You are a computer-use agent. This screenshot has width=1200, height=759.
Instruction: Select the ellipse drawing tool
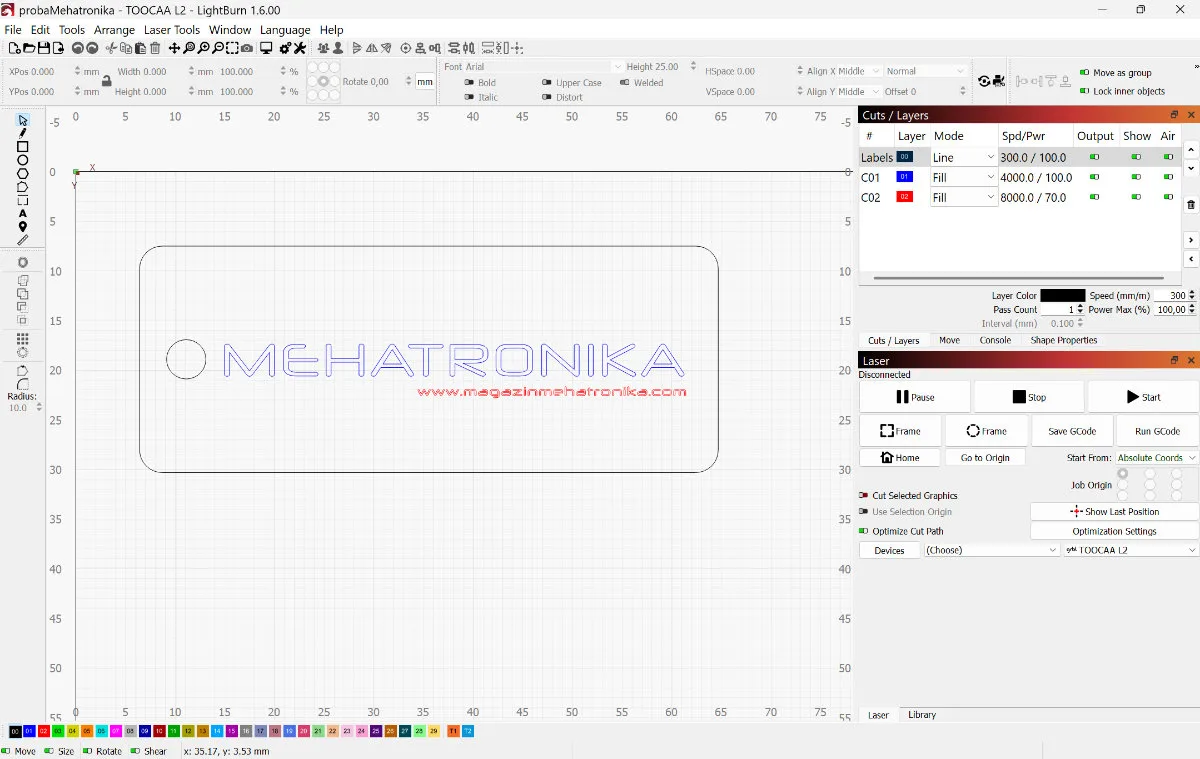pos(23,160)
